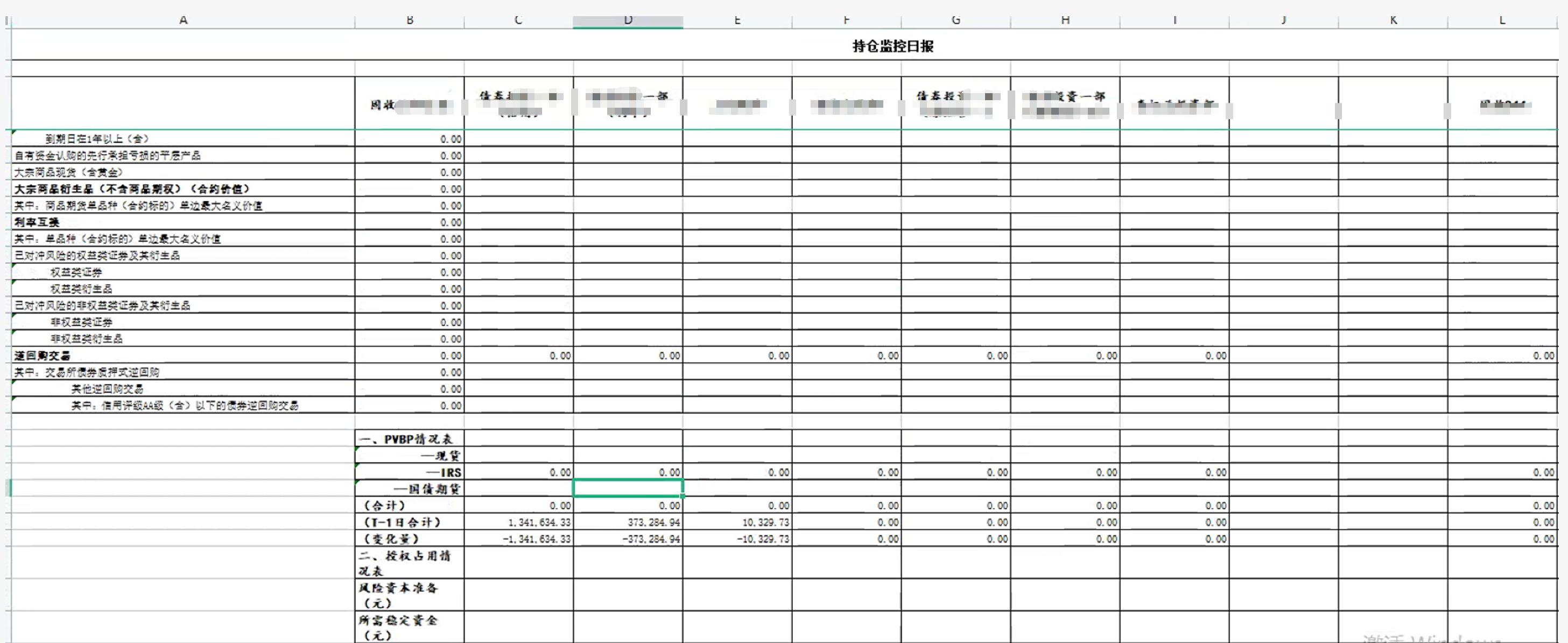
Task: Select the cell showing -373,284.94
Action: (651, 539)
